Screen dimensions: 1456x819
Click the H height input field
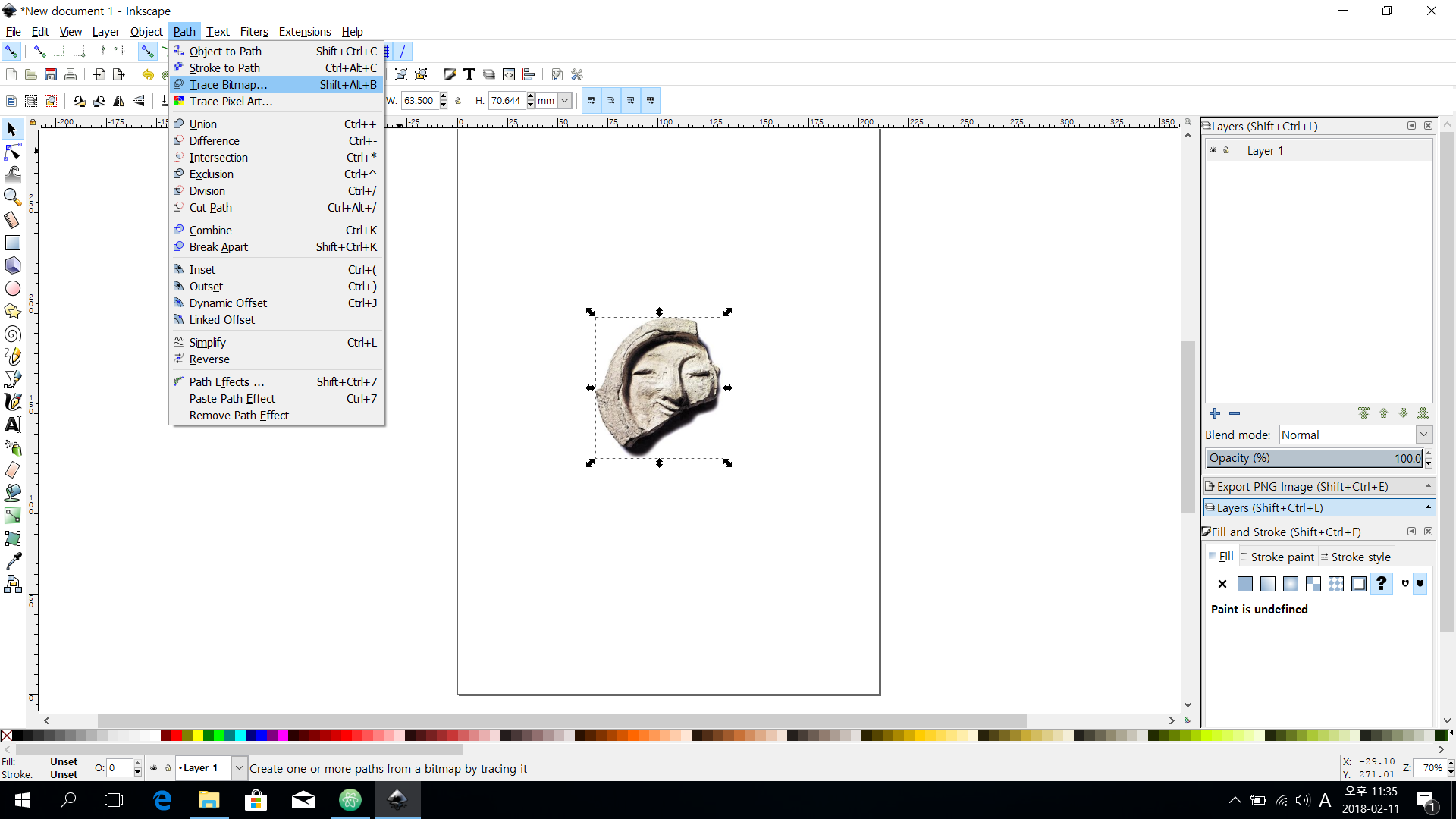pyautogui.click(x=507, y=101)
